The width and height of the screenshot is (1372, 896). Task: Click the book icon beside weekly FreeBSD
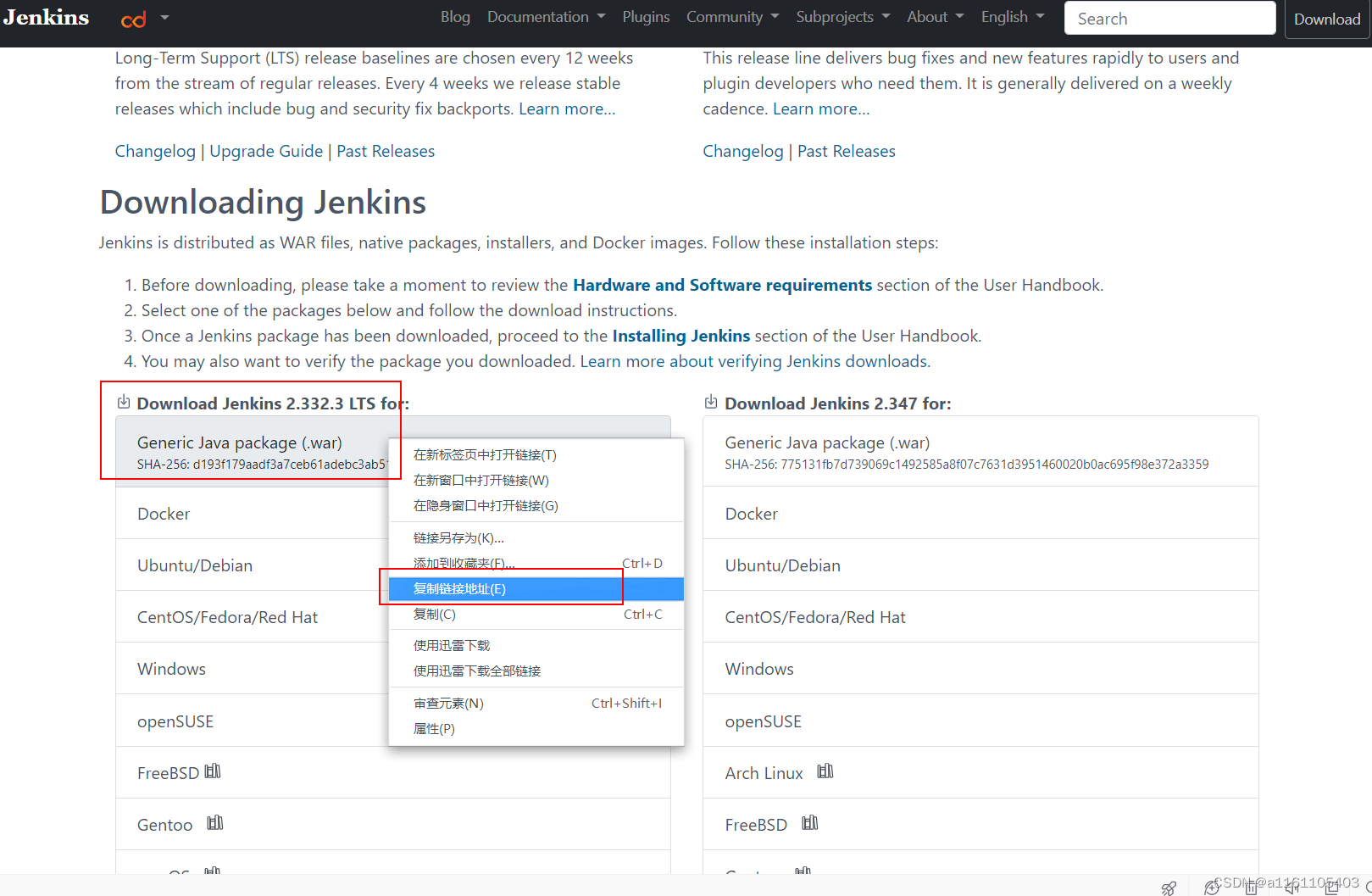810,822
